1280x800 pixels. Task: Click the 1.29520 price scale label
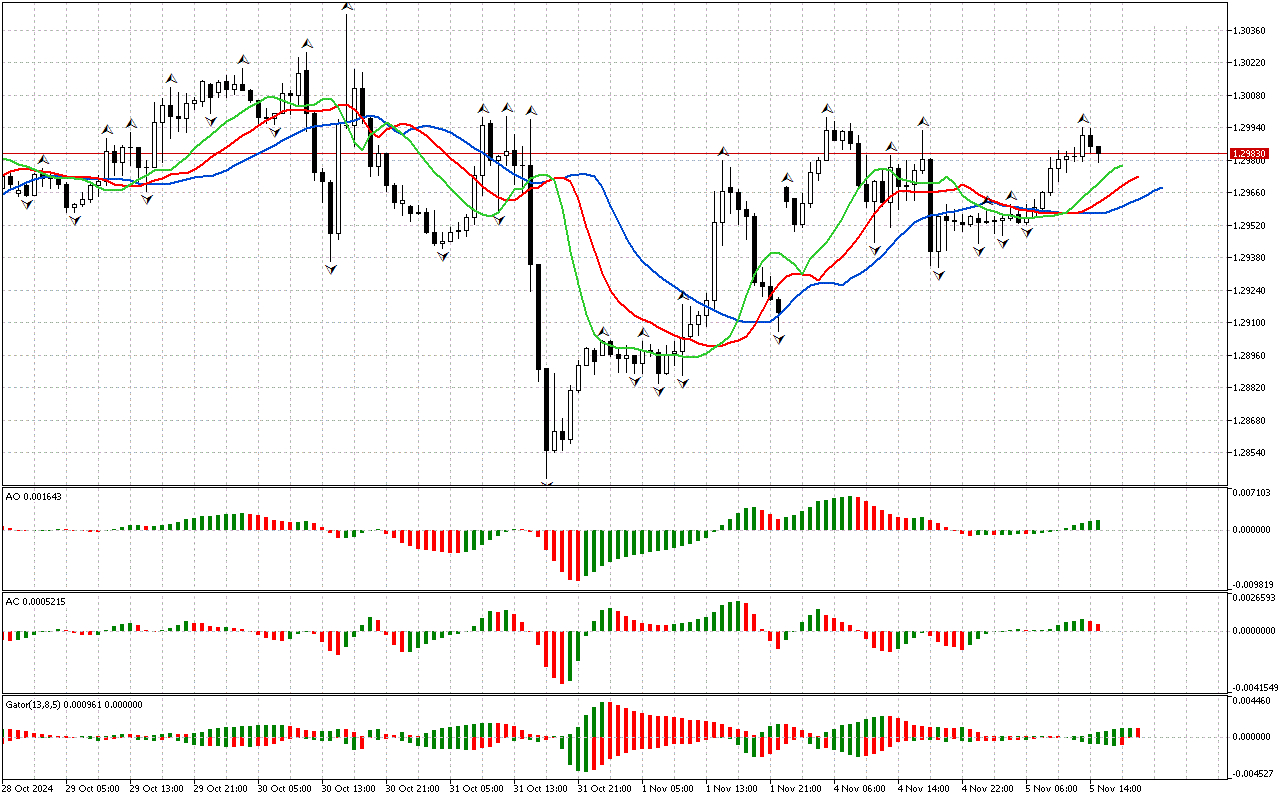tap(1250, 226)
